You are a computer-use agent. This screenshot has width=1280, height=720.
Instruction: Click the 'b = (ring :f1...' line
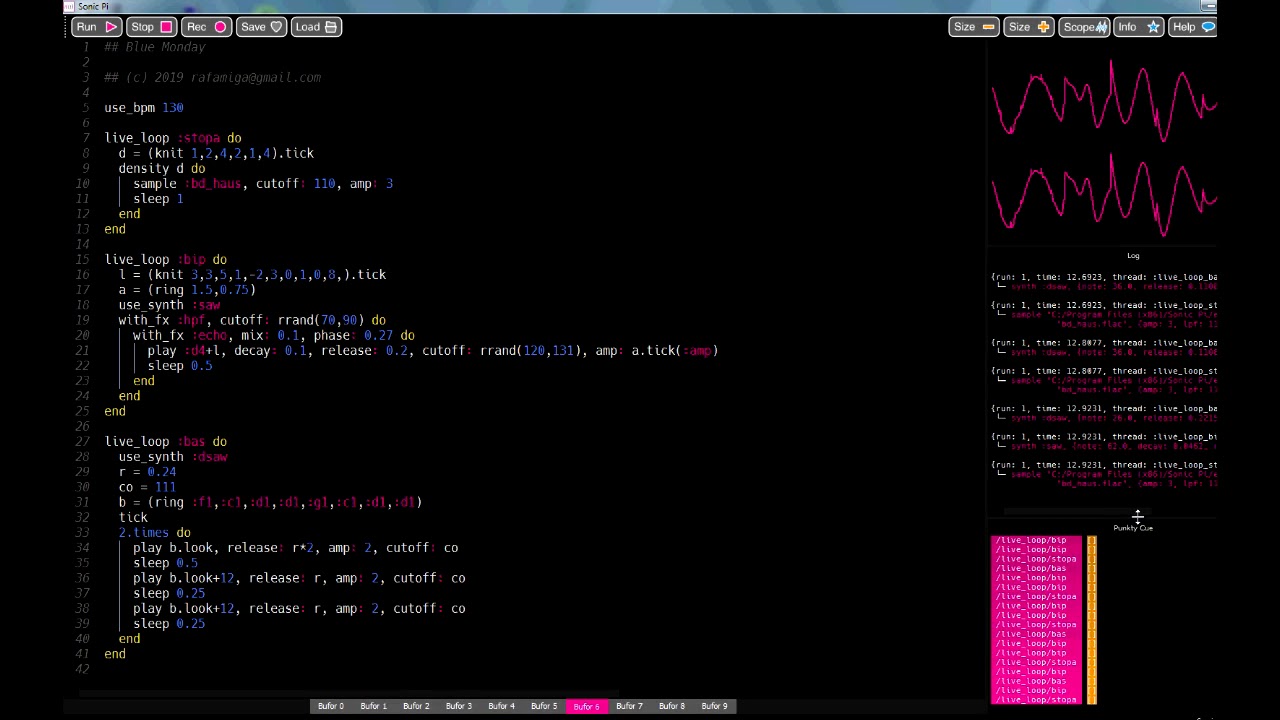pyautogui.click(x=270, y=502)
